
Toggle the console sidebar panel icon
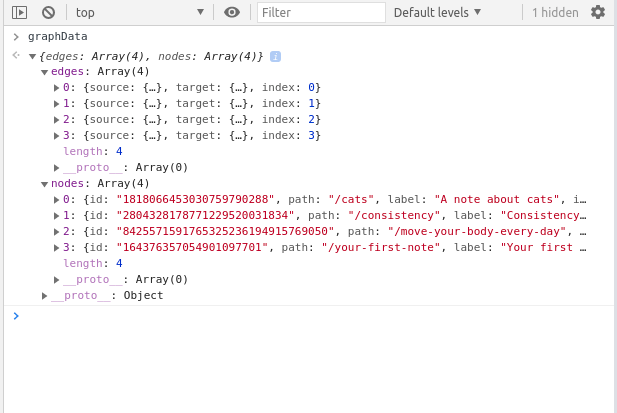coord(19,12)
